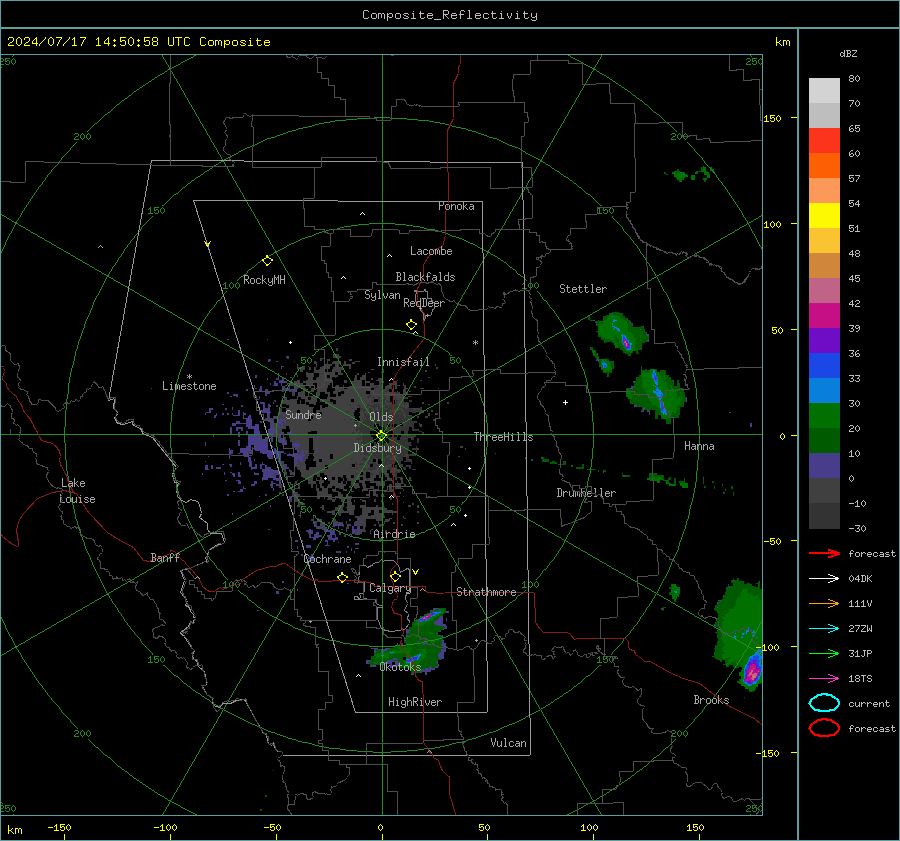The height and width of the screenshot is (841, 900).
Task: Click the white 04DK arrow icon
Action: click(x=824, y=579)
